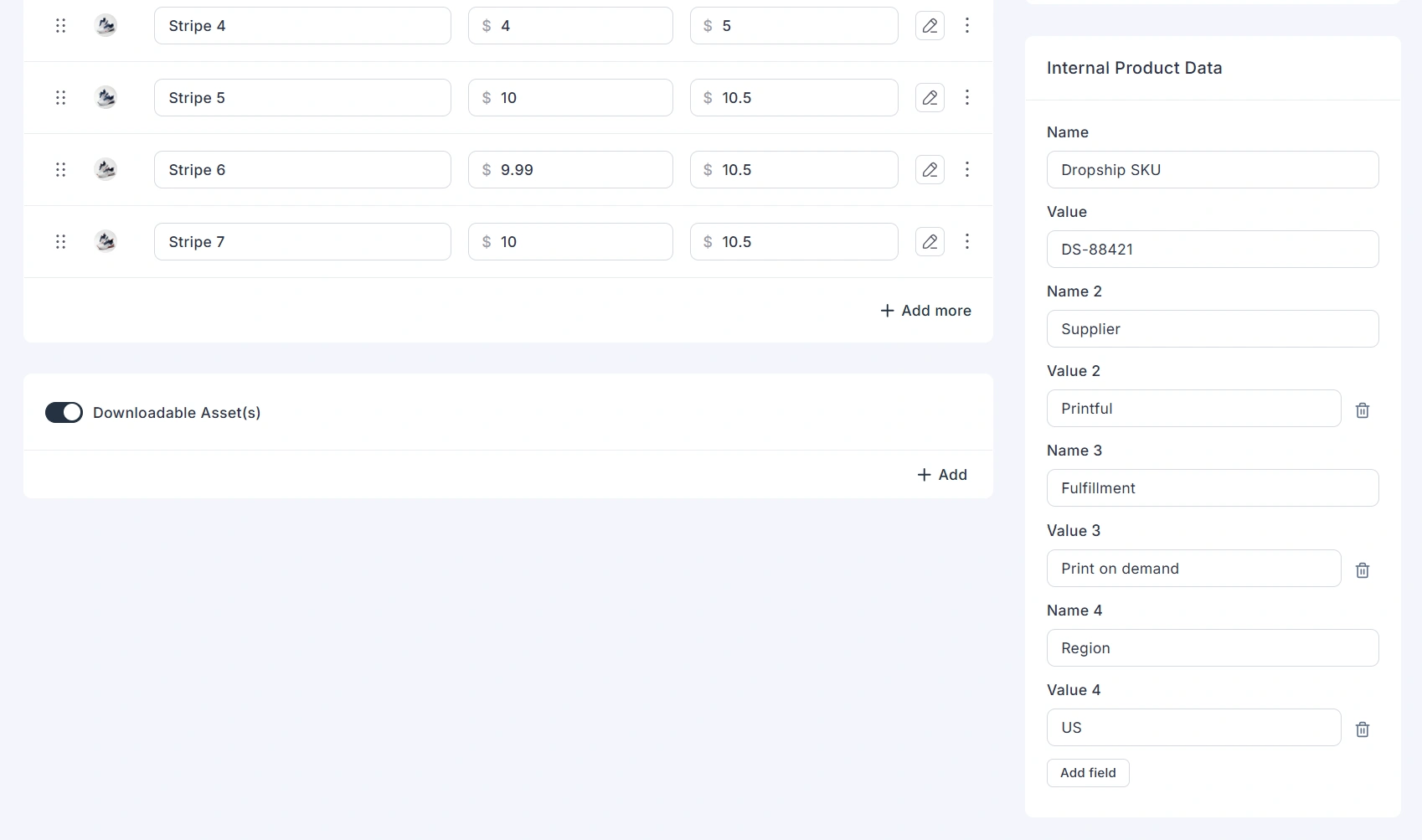Click the Dropship SKU name field
Viewport: 1422px width, 840px height.
point(1213,170)
